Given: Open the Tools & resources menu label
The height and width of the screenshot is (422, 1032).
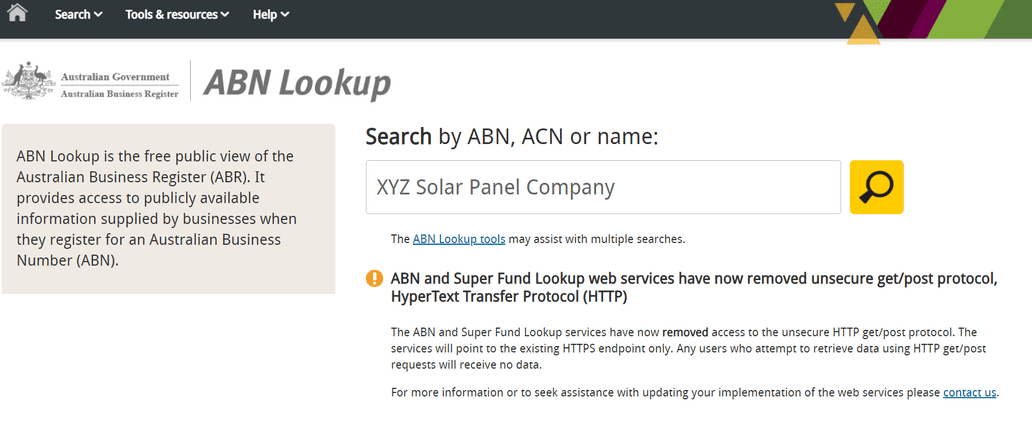Looking at the screenshot, I should 172,14.
